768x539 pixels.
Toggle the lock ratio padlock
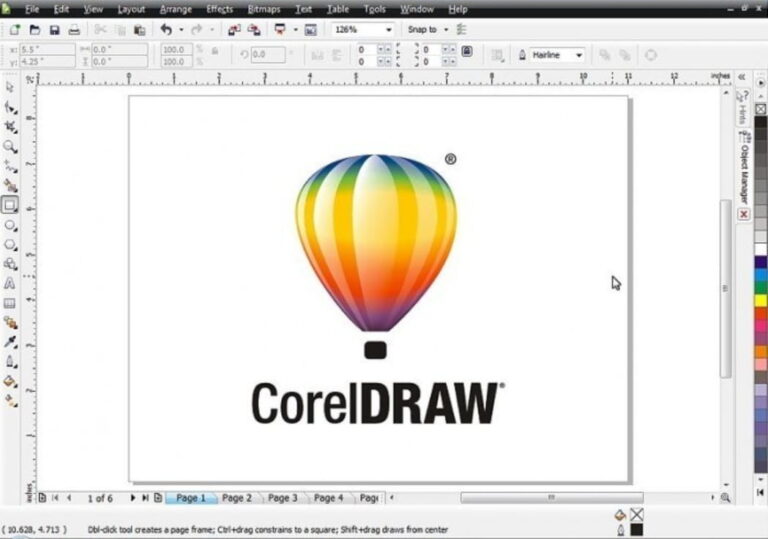click(x=215, y=50)
